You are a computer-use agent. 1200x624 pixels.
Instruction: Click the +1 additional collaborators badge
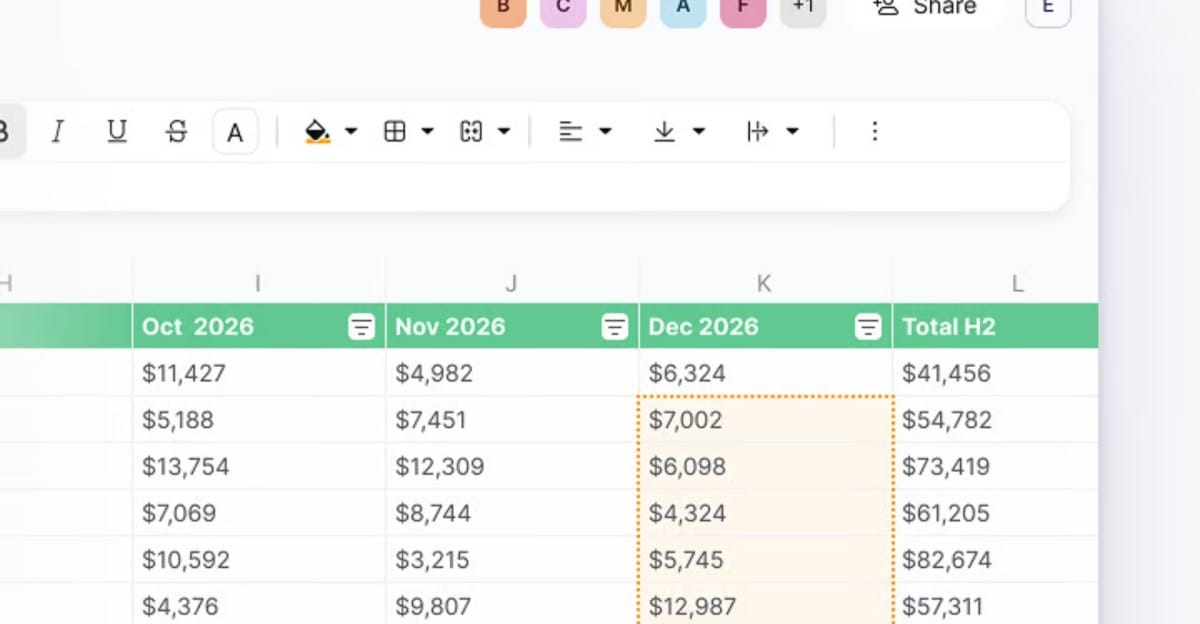[x=803, y=8]
